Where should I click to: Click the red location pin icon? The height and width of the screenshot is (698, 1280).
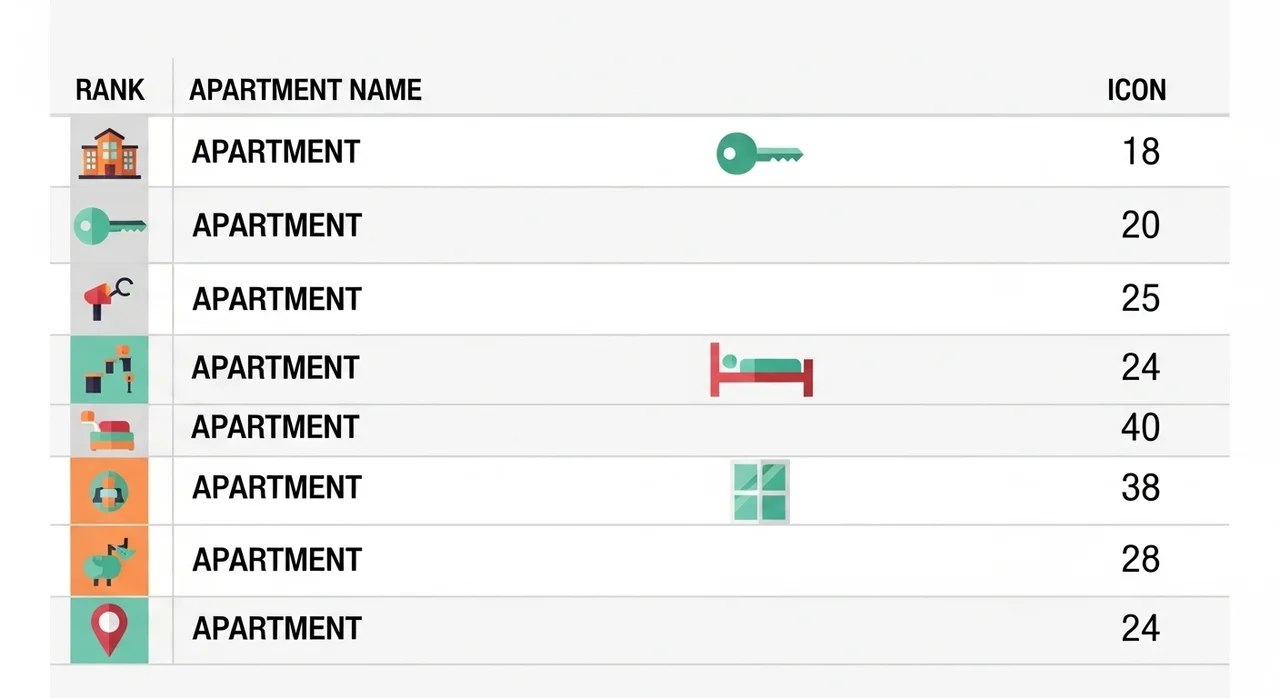(109, 630)
